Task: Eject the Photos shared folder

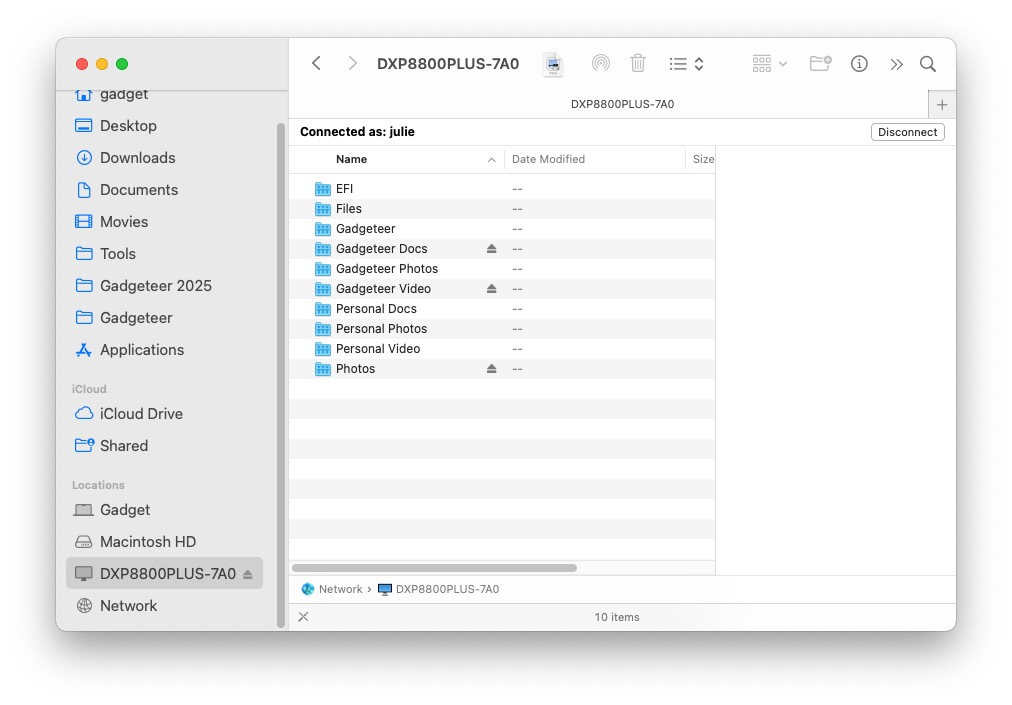Action: (x=491, y=369)
